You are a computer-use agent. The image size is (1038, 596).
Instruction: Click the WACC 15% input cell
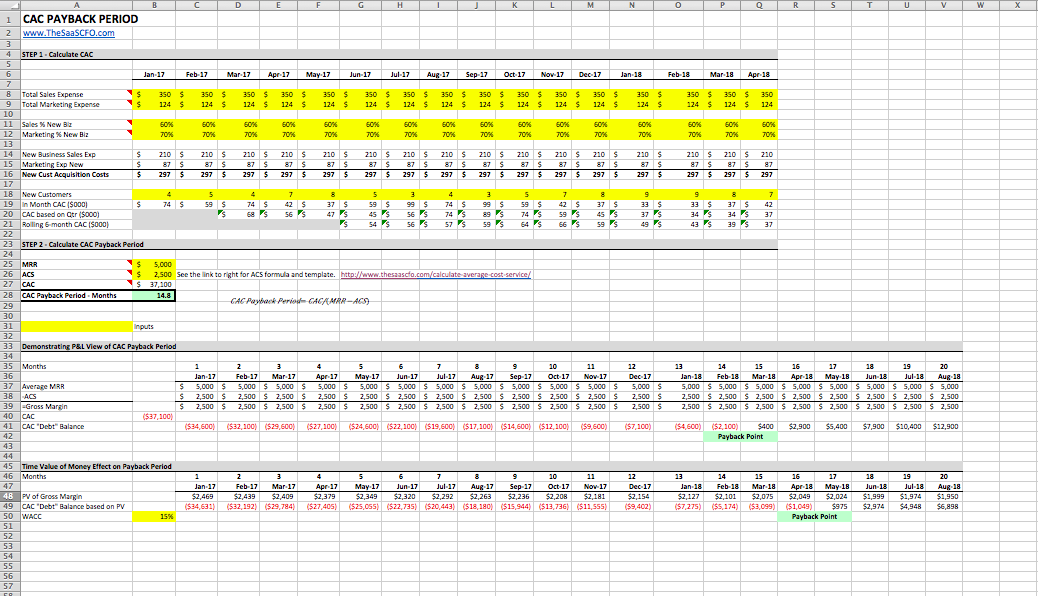point(155,516)
